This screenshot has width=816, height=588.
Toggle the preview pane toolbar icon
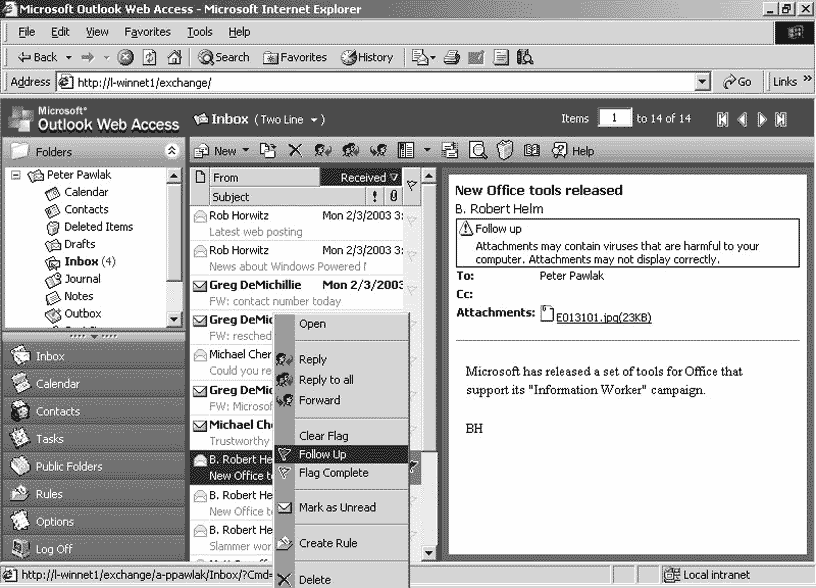405,150
